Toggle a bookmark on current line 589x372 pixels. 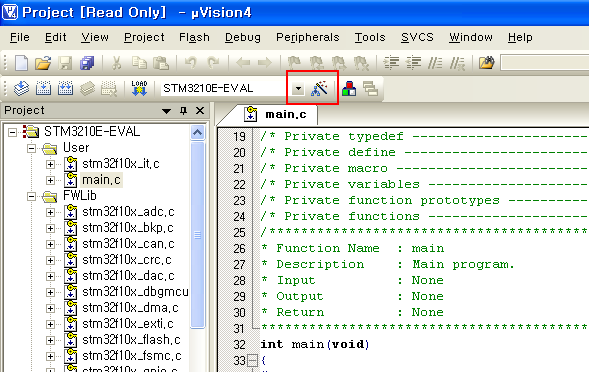[x=294, y=63]
